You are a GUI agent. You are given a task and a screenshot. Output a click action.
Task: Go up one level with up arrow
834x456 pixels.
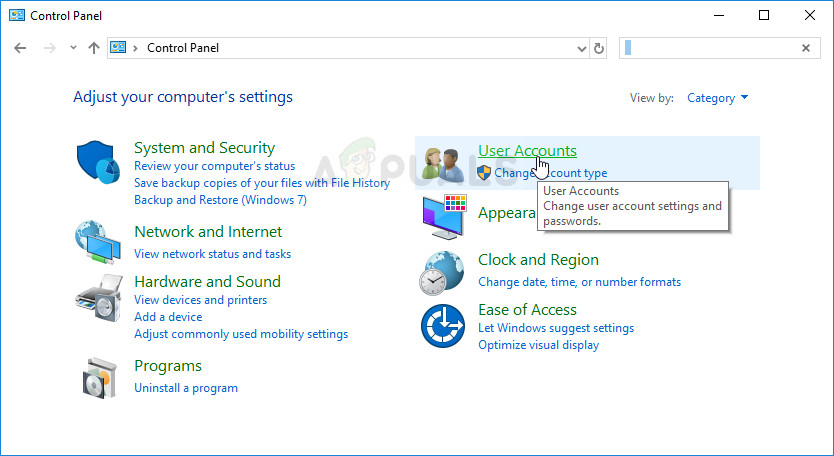94,48
